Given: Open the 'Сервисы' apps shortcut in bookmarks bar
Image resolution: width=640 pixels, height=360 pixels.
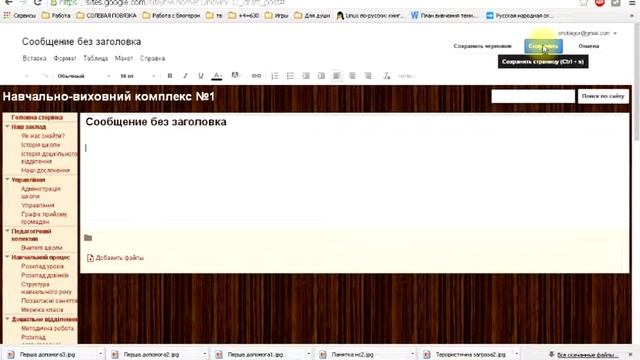Looking at the screenshot, I should pos(19,16).
